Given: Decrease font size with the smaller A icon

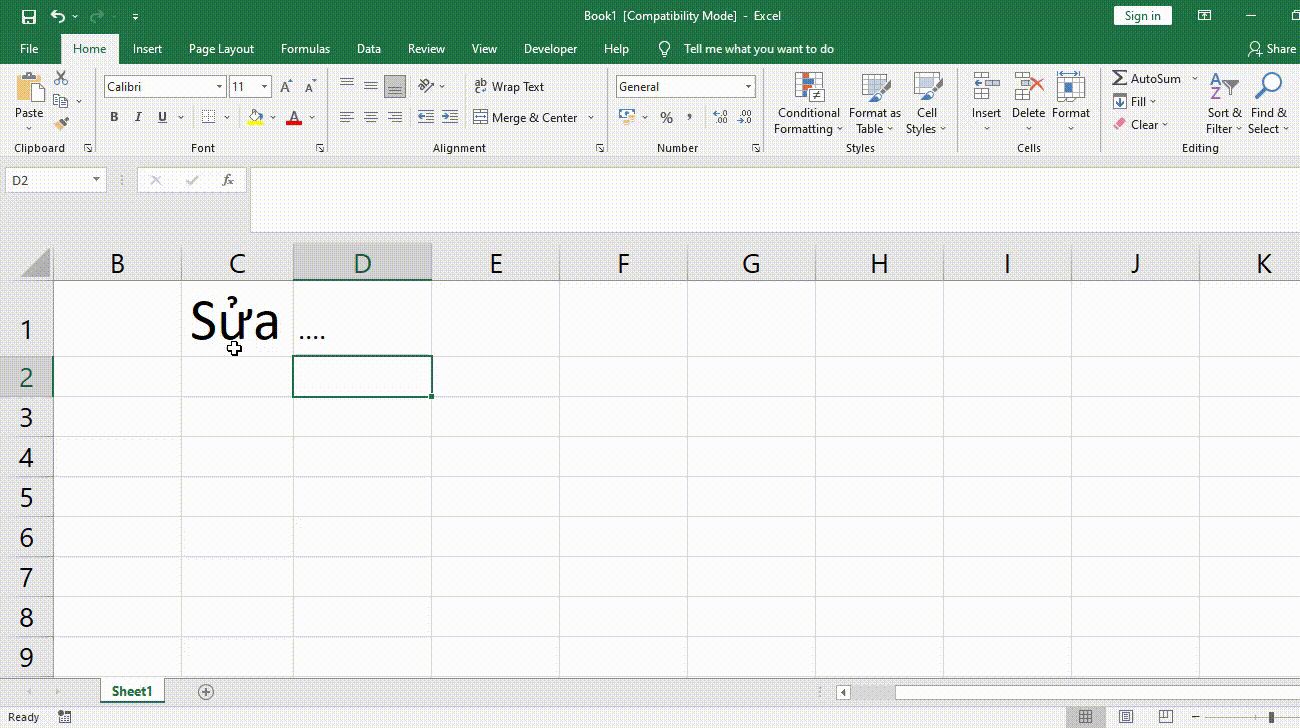Looking at the screenshot, I should [310, 87].
